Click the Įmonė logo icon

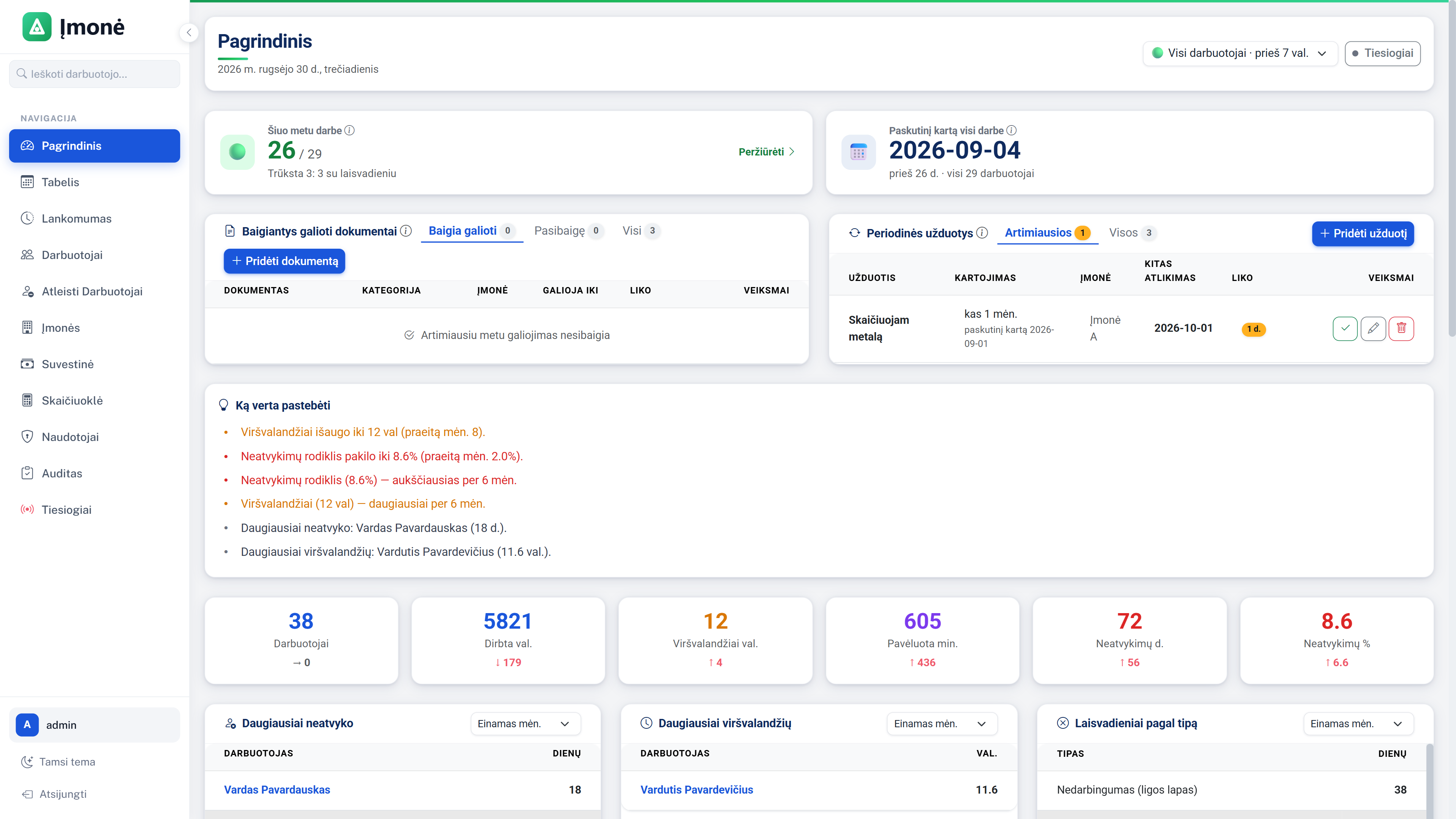(37, 27)
